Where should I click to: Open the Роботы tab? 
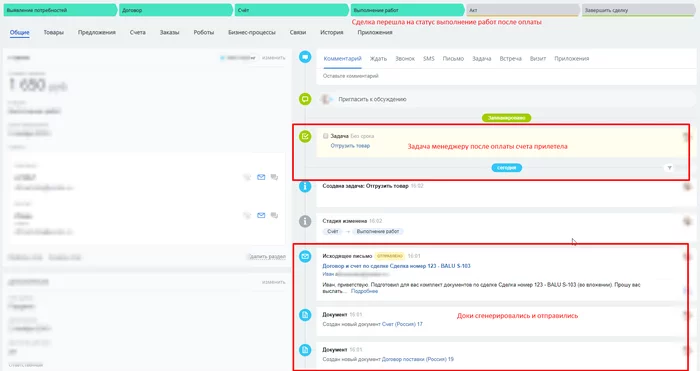point(204,32)
